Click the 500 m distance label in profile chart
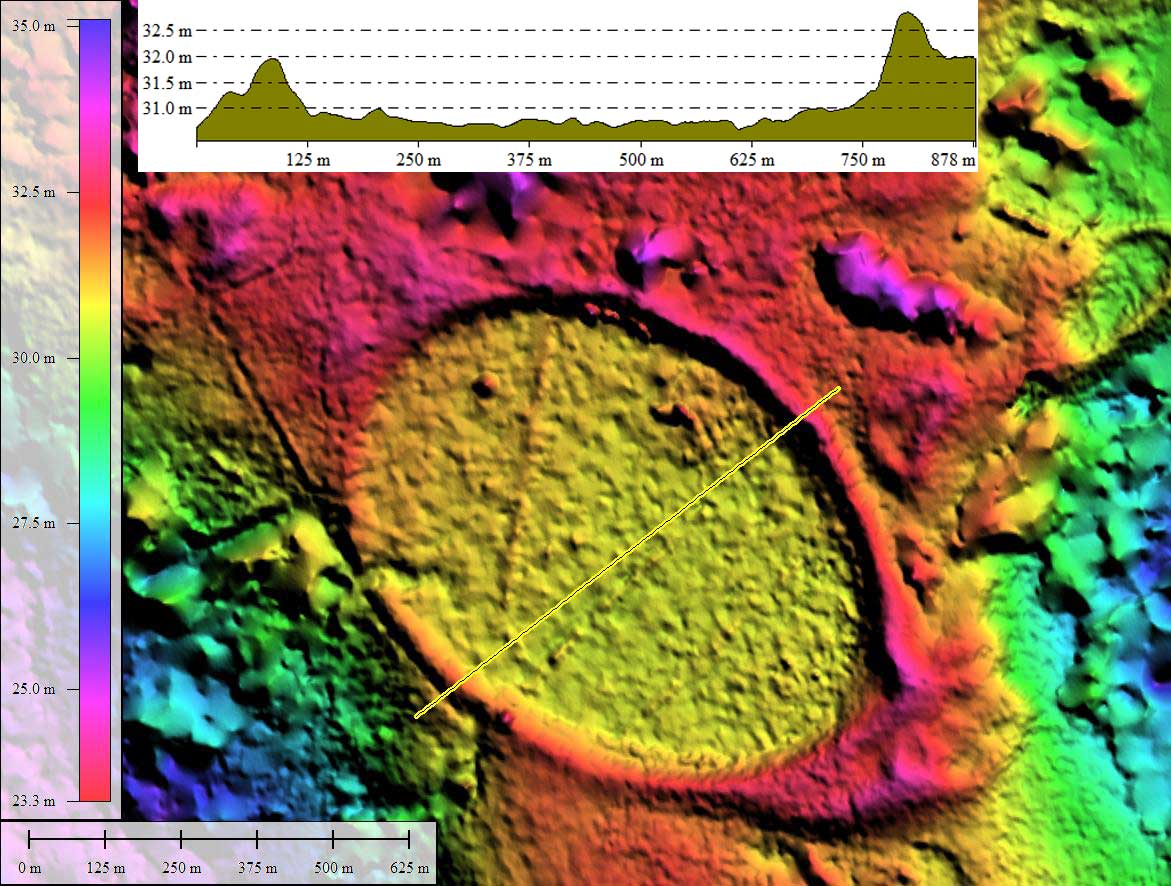 pyautogui.click(x=641, y=160)
